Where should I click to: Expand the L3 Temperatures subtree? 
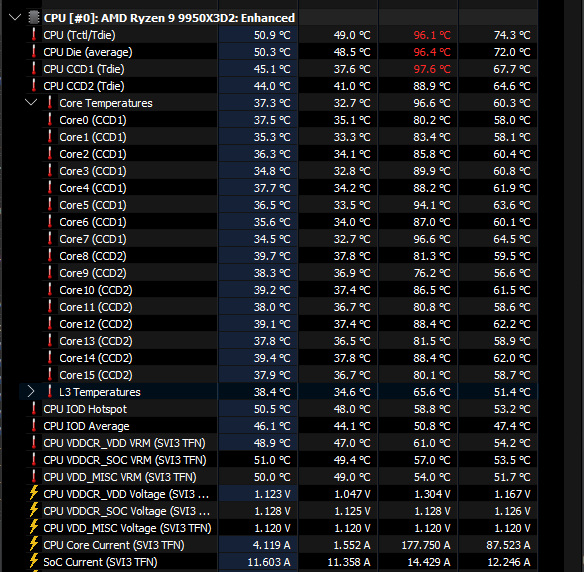point(31,391)
